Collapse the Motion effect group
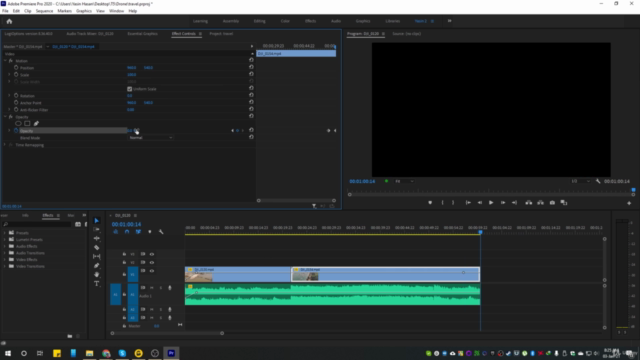The height and width of the screenshot is (360, 640). pyautogui.click(x=5, y=60)
